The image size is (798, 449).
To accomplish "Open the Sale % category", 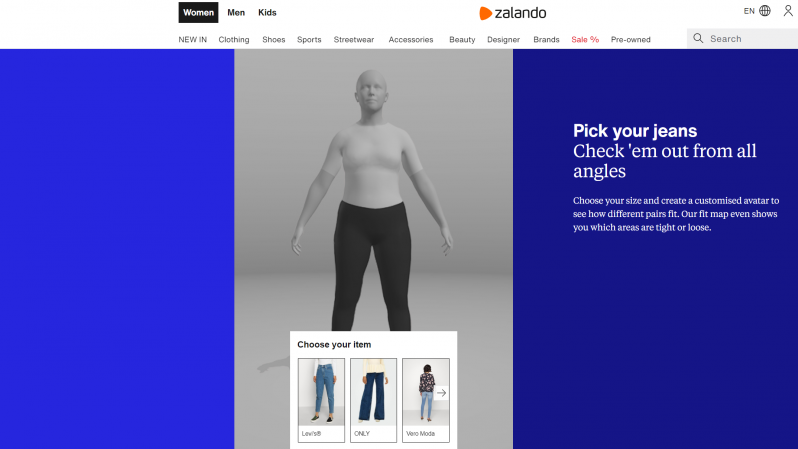I will coord(585,40).
